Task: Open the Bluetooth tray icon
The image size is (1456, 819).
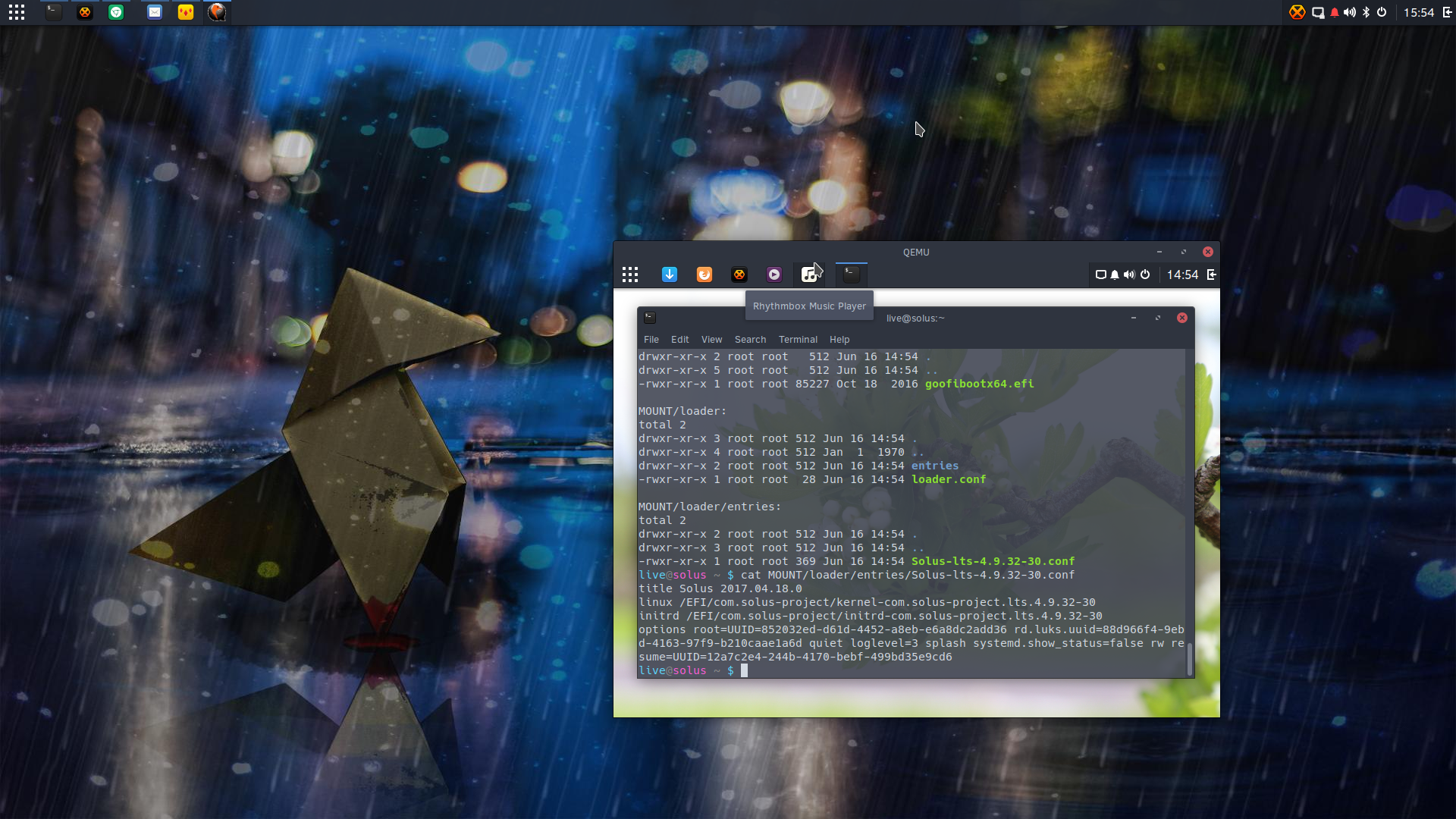Action: click(x=1367, y=12)
